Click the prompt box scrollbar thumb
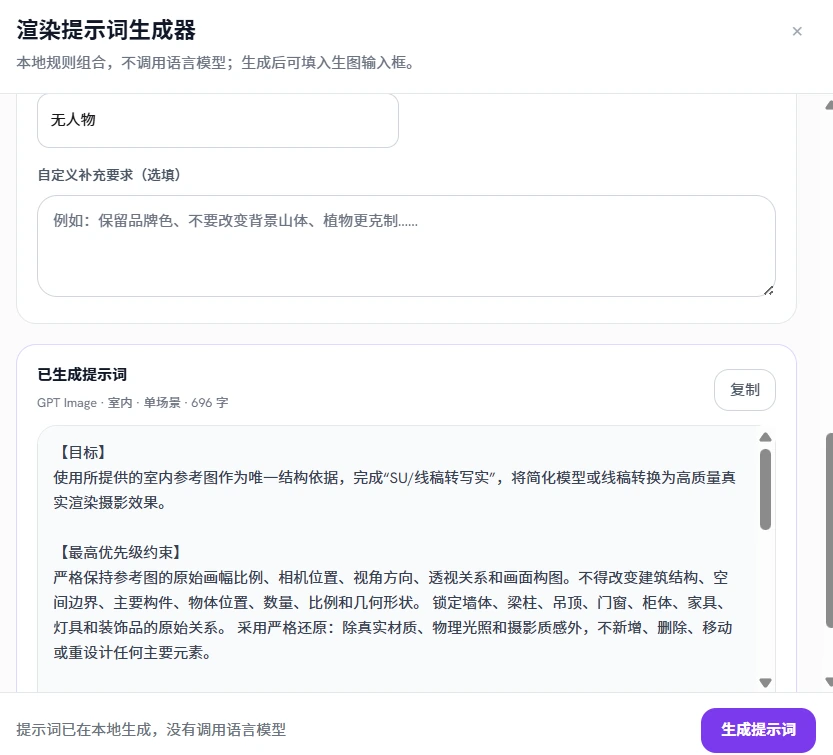This screenshot has width=833, height=755. (765, 489)
